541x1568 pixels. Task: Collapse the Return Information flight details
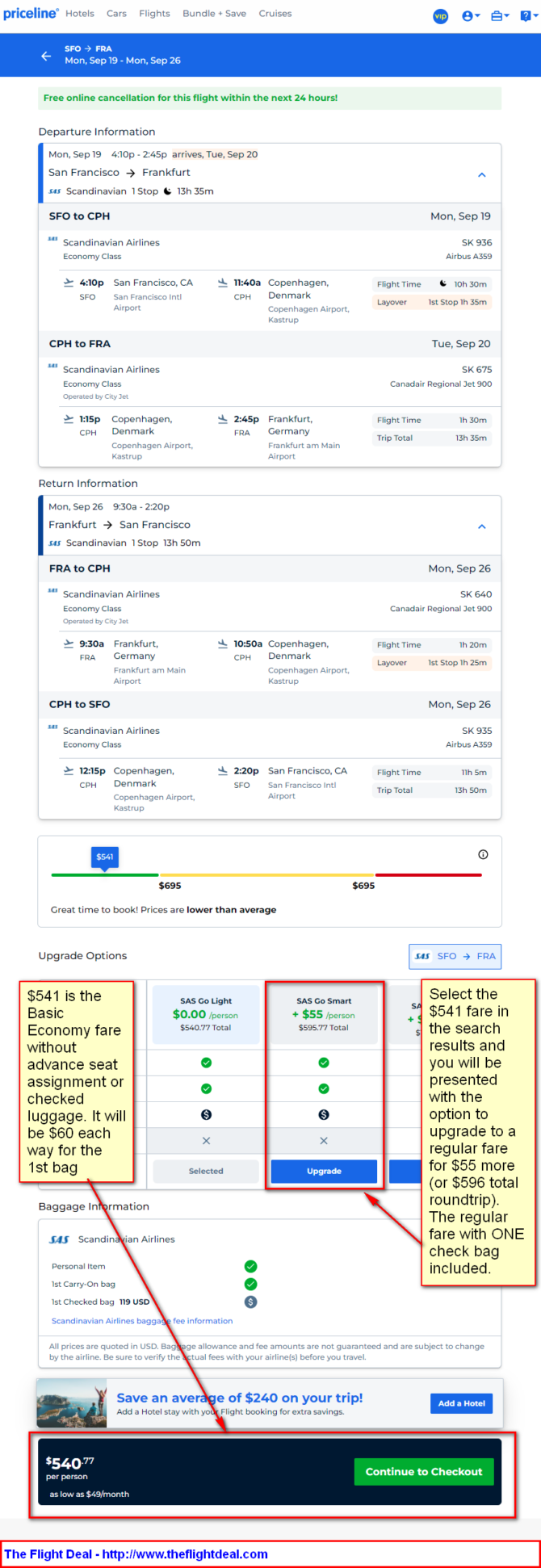(x=482, y=526)
